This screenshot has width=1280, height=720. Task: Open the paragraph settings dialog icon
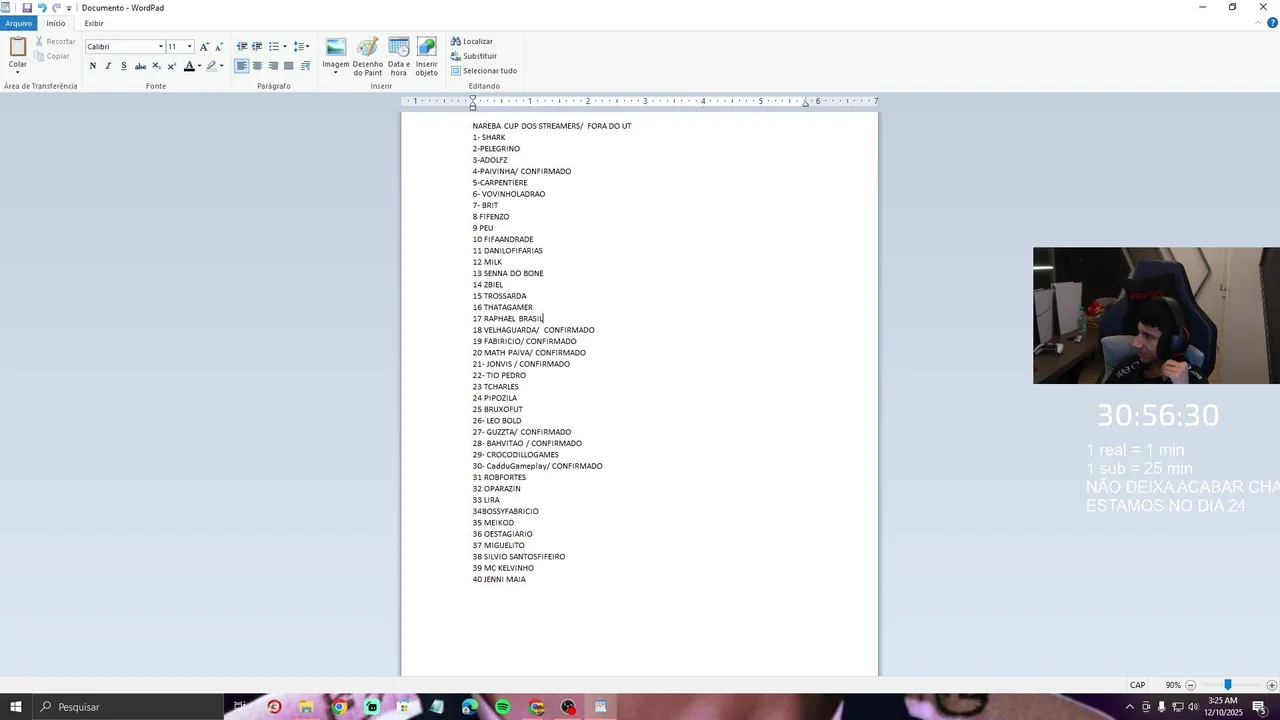click(305, 66)
